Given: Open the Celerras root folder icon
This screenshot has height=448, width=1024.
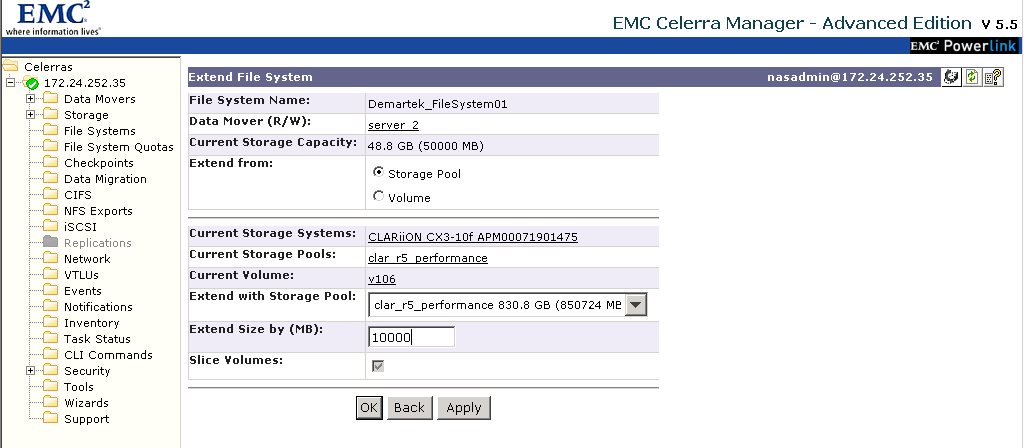Looking at the screenshot, I should 10,67.
